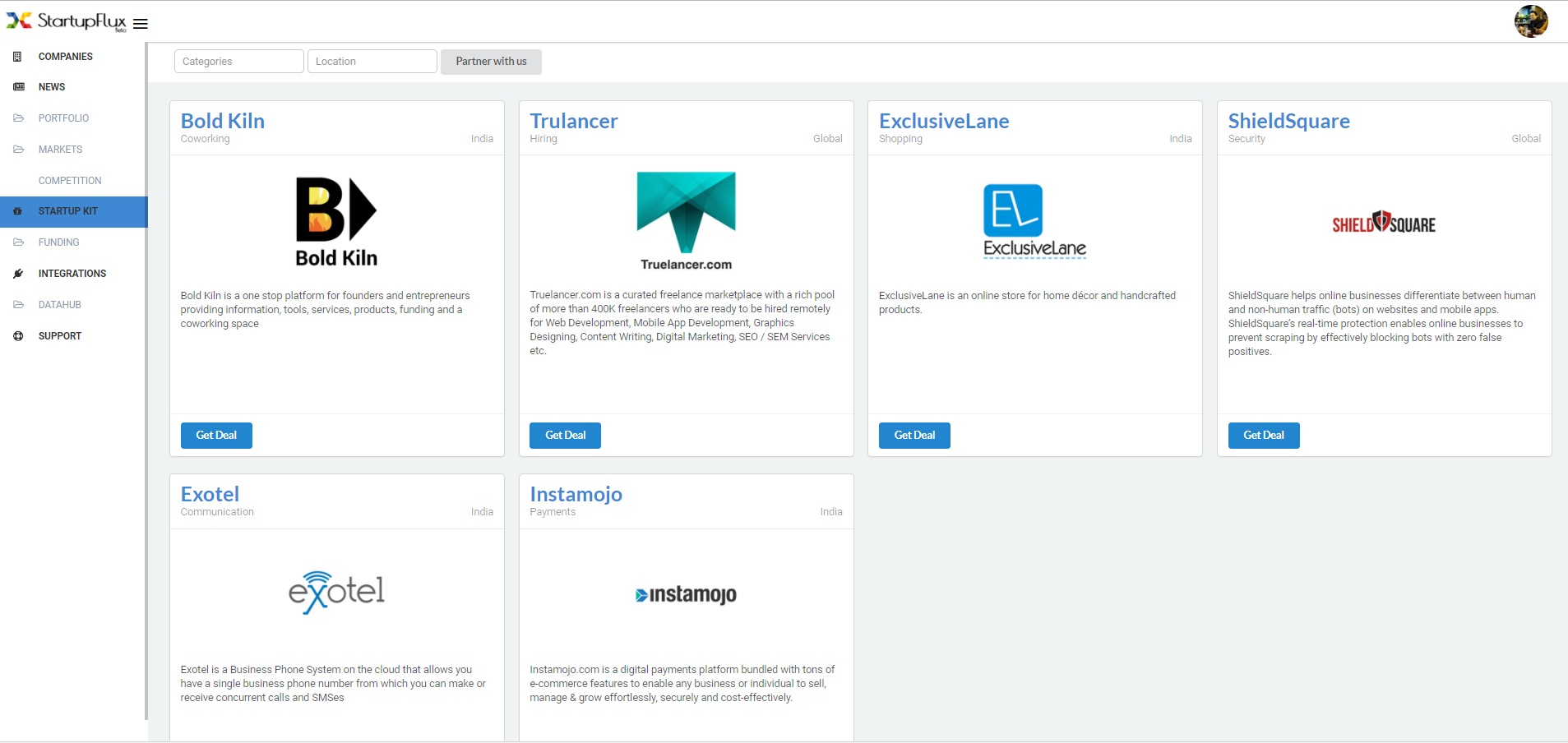Click the Communication category label
This screenshot has height=743, width=1568.
217,512
